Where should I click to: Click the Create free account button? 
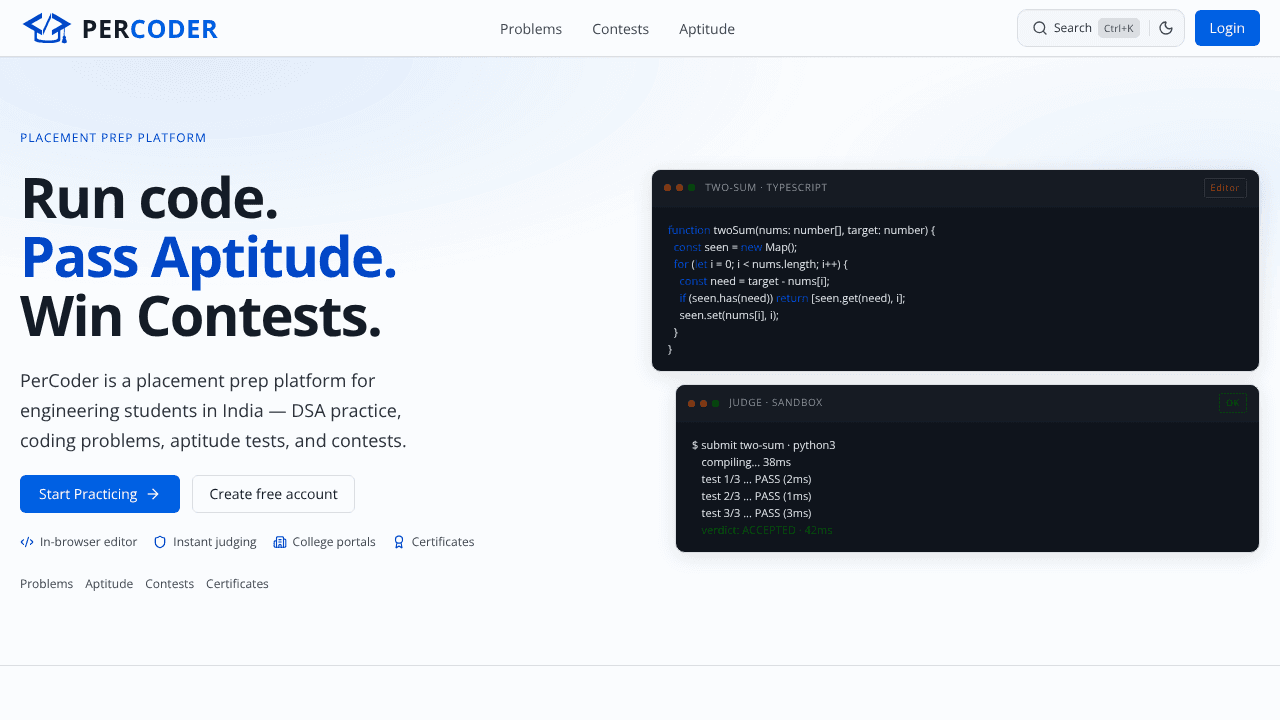tap(273, 494)
